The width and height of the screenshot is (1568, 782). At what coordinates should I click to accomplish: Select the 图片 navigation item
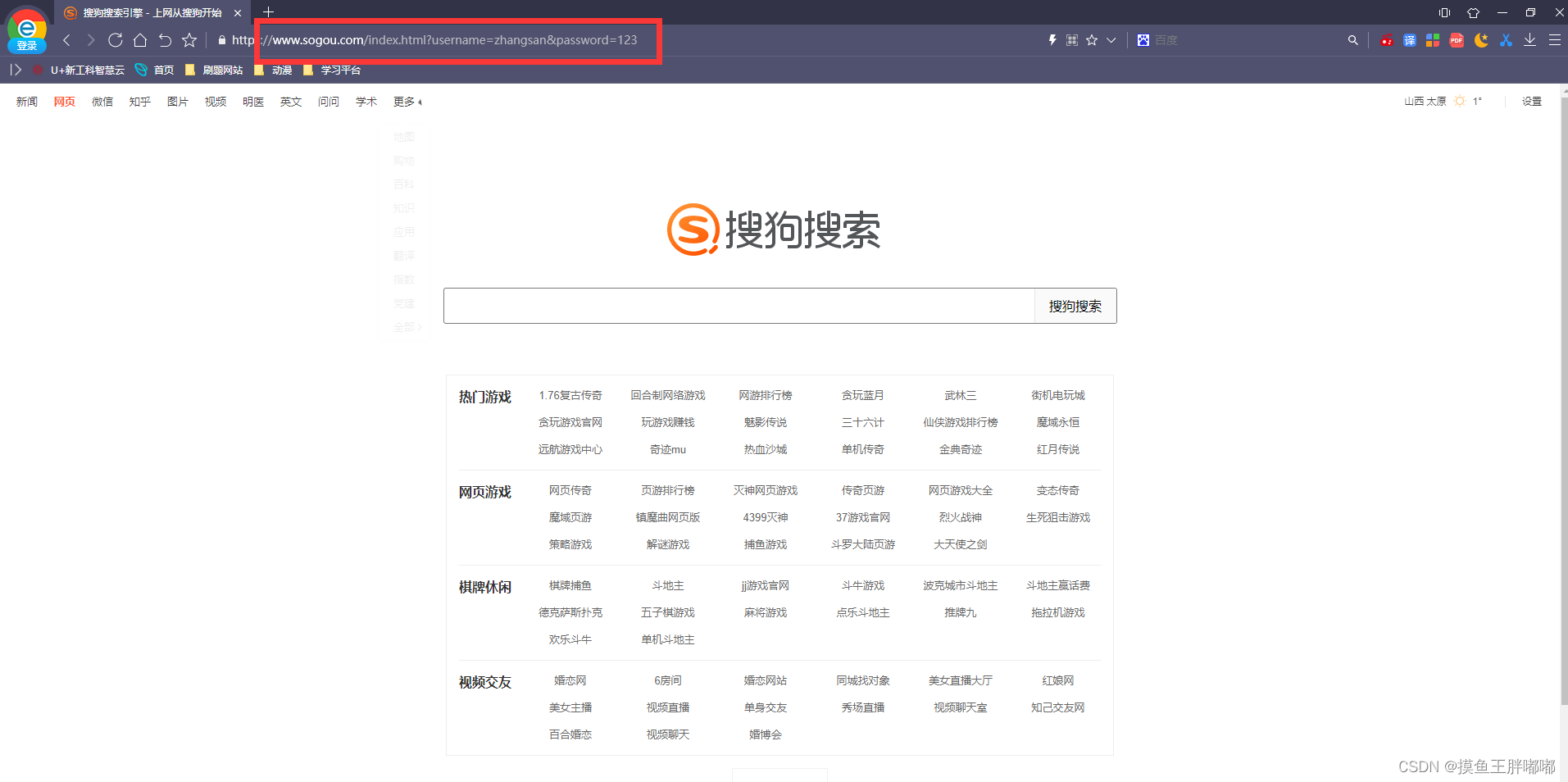click(178, 102)
